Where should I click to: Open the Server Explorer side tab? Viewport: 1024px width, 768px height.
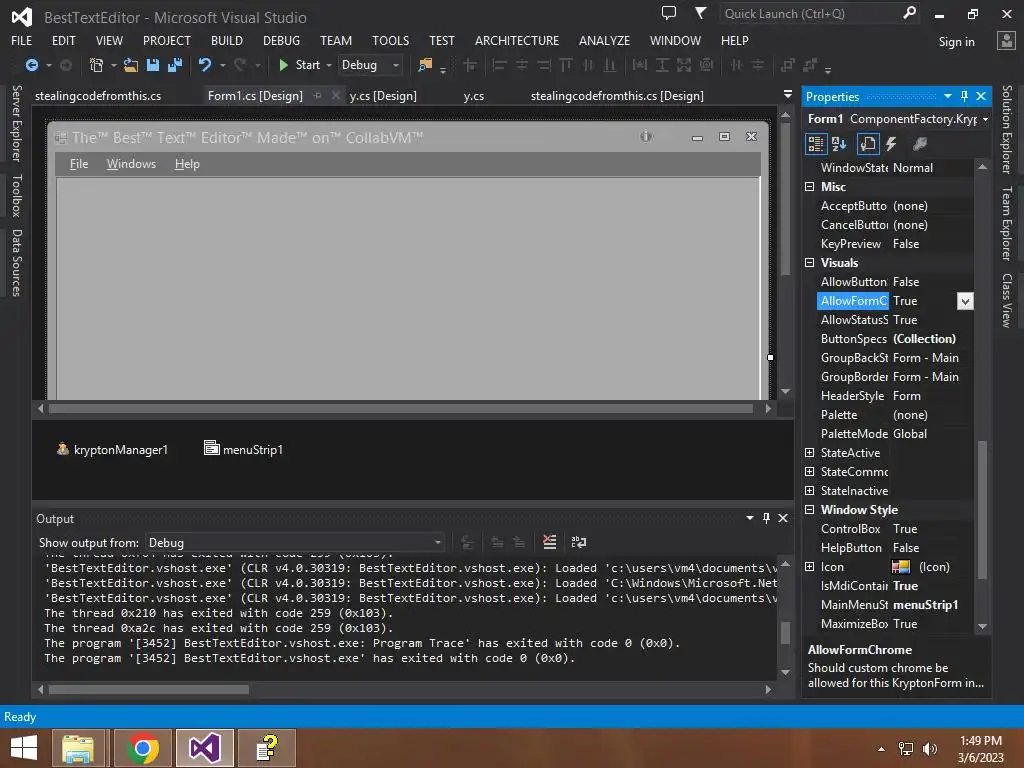coord(16,123)
